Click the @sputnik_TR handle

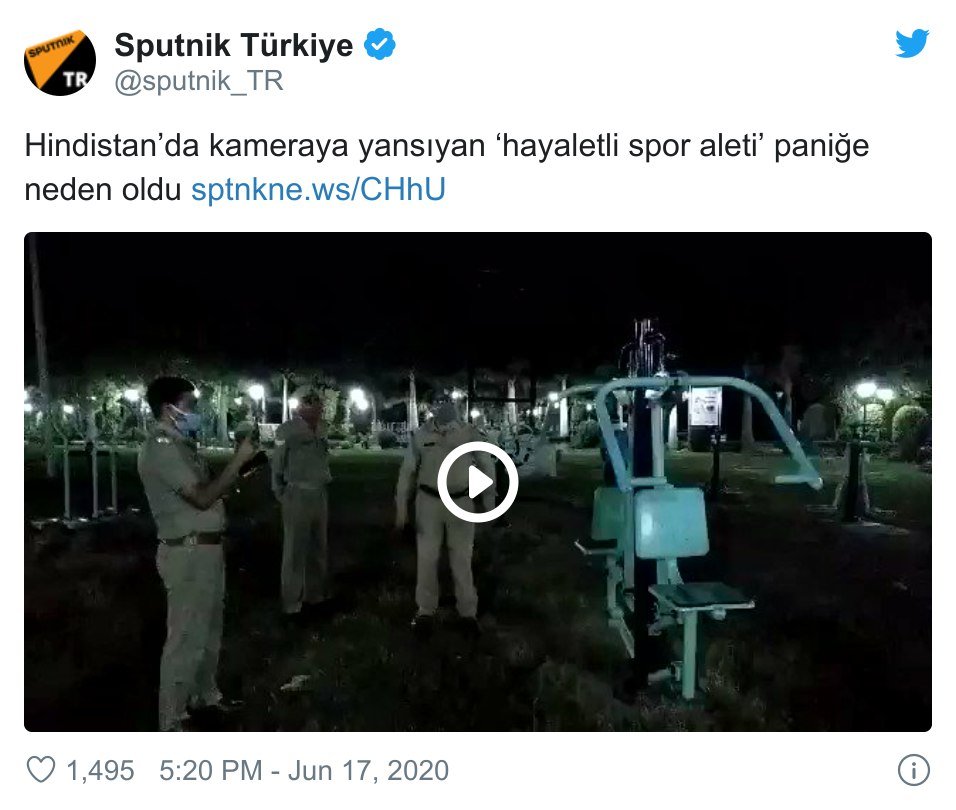point(199,81)
